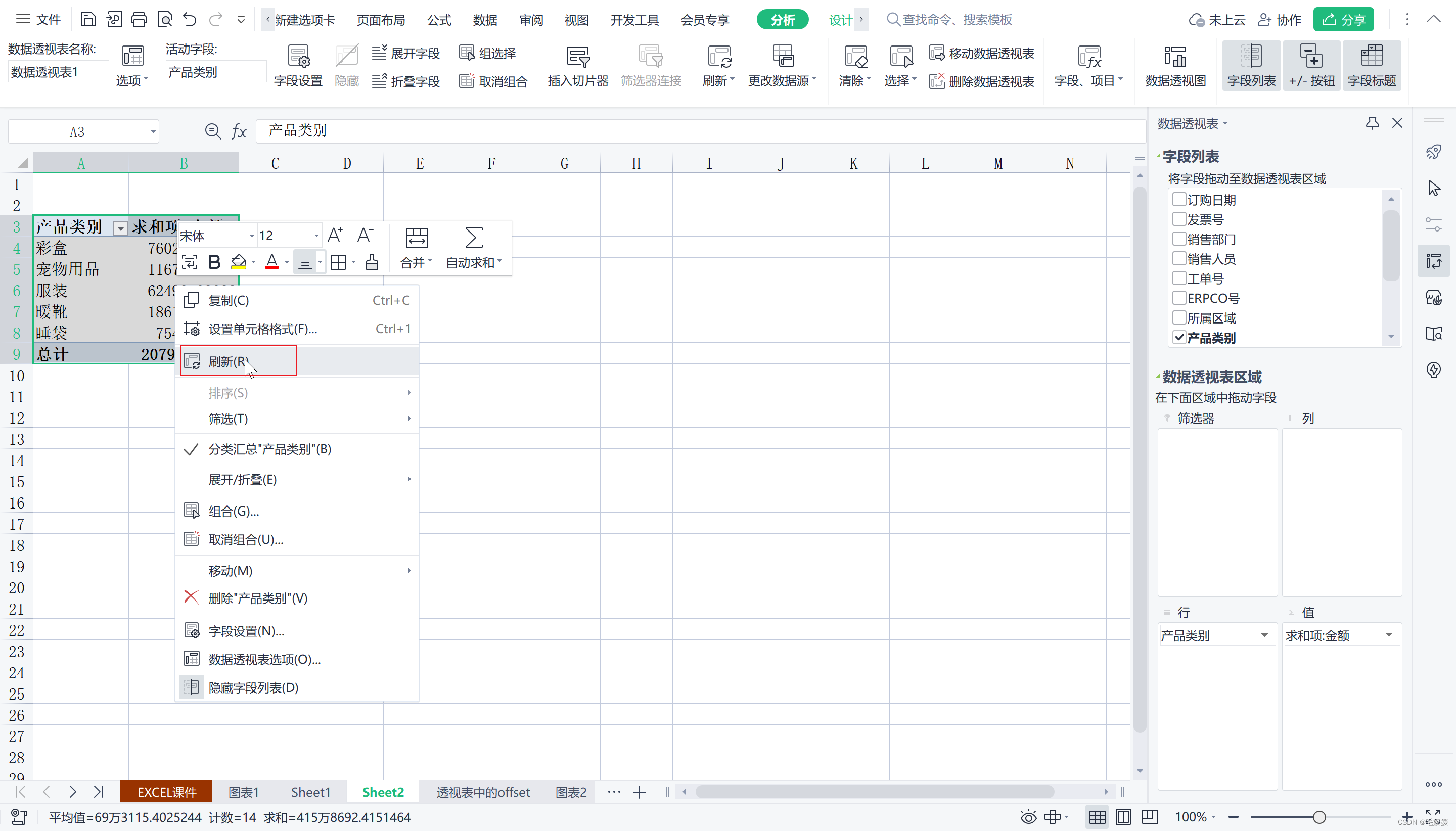Image resolution: width=1456 pixels, height=831 pixels.
Task: Open the font size 12 dropdown
Action: (316, 235)
